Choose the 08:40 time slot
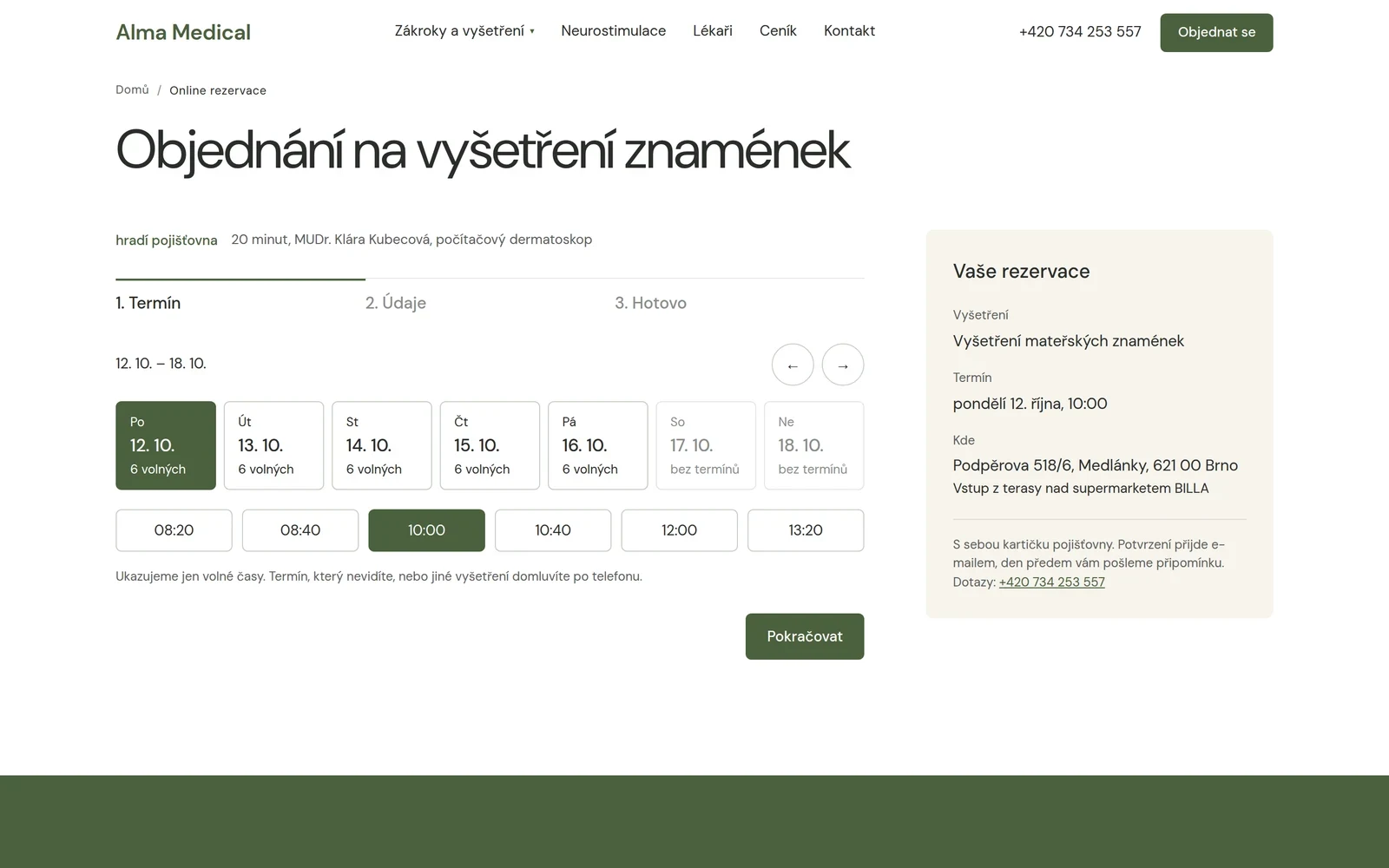 [300, 530]
